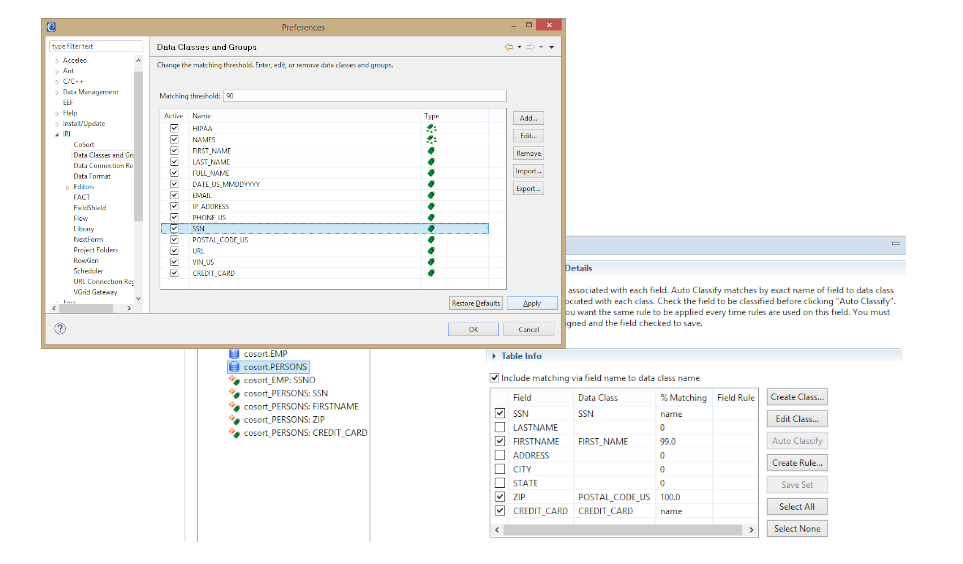Viewport: 963px width, 564px height.
Task: Select the cosort.EMP database icon
Action: (x=234, y=354)
